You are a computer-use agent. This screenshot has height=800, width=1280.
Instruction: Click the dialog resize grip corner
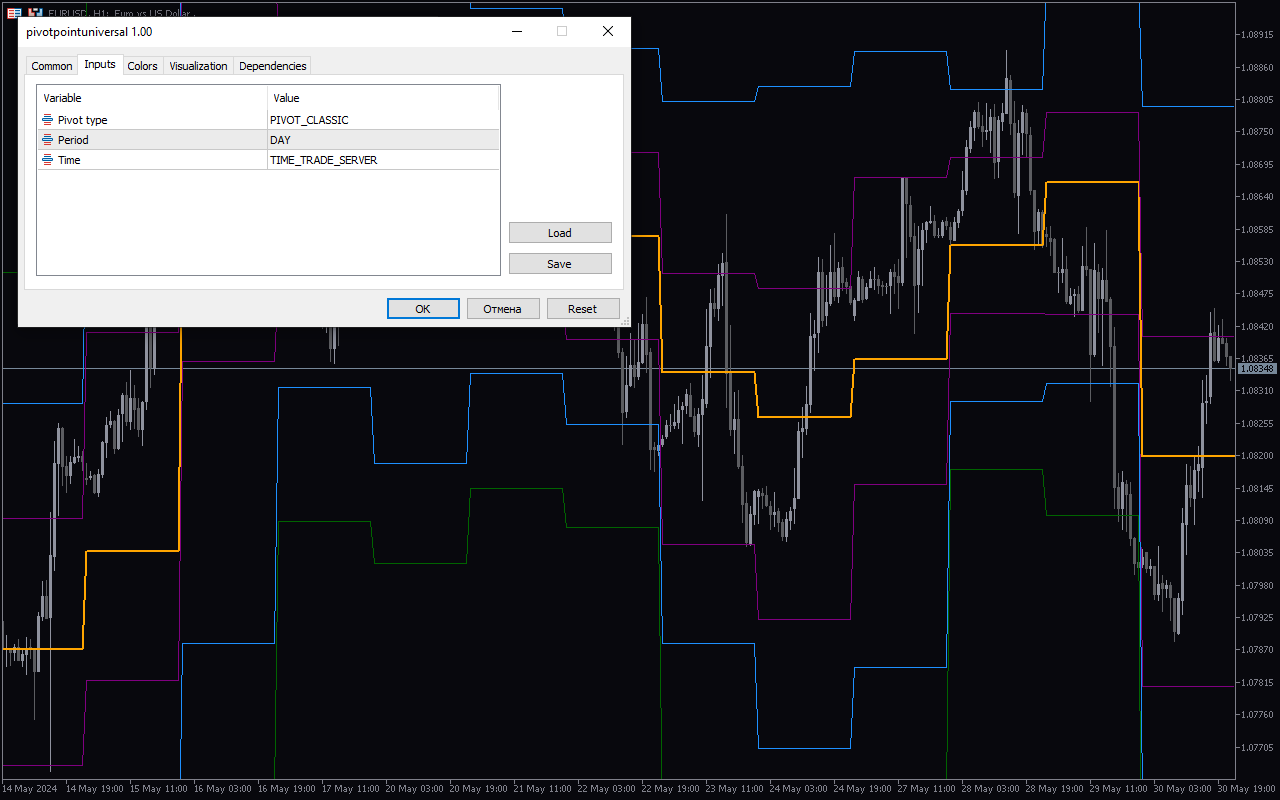click(626, 322)
